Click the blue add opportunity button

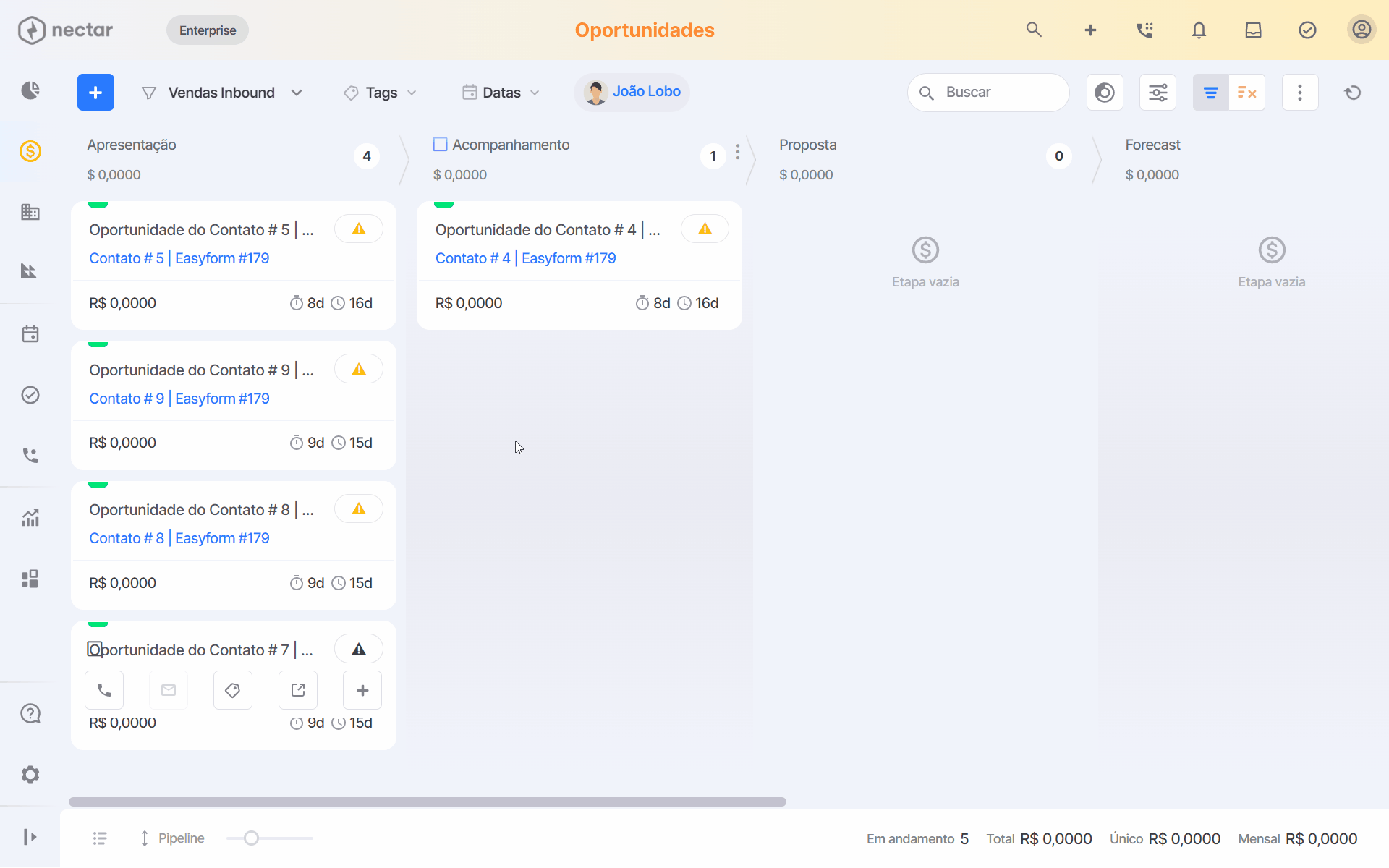[95, 93]
